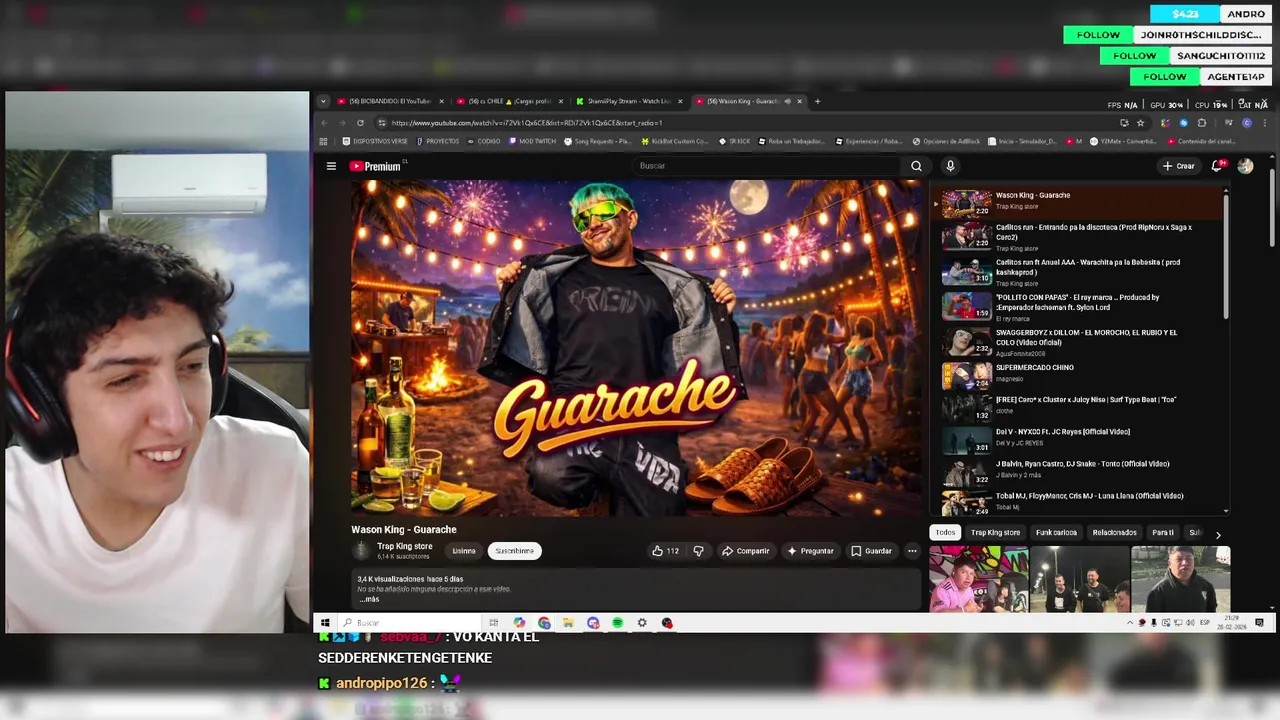Click the Crear button
Image resolution: width=1280 pixels, height=720 pixels.
click(1179, 166)
